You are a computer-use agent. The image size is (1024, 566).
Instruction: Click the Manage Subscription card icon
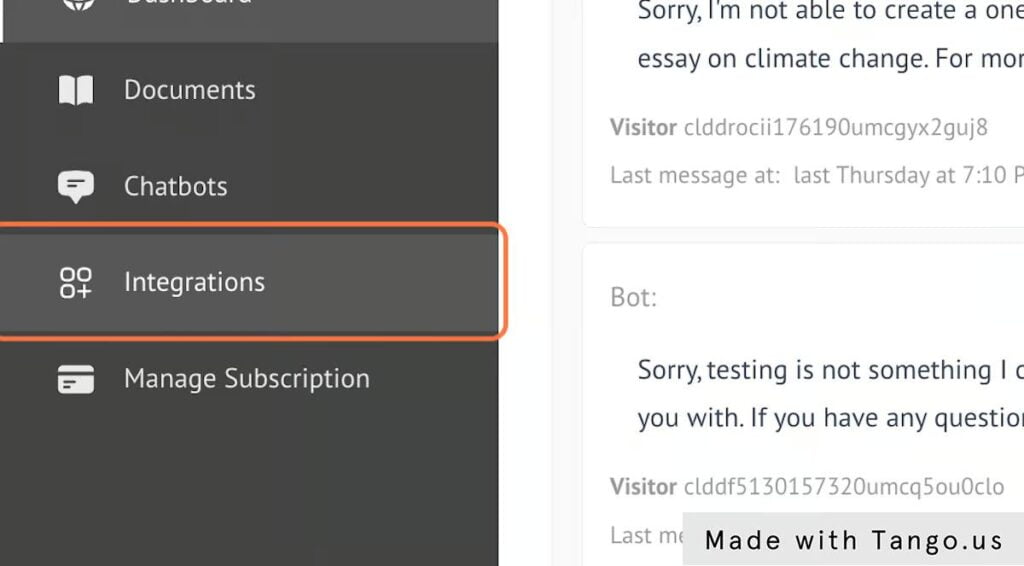[x=76, y=379]
